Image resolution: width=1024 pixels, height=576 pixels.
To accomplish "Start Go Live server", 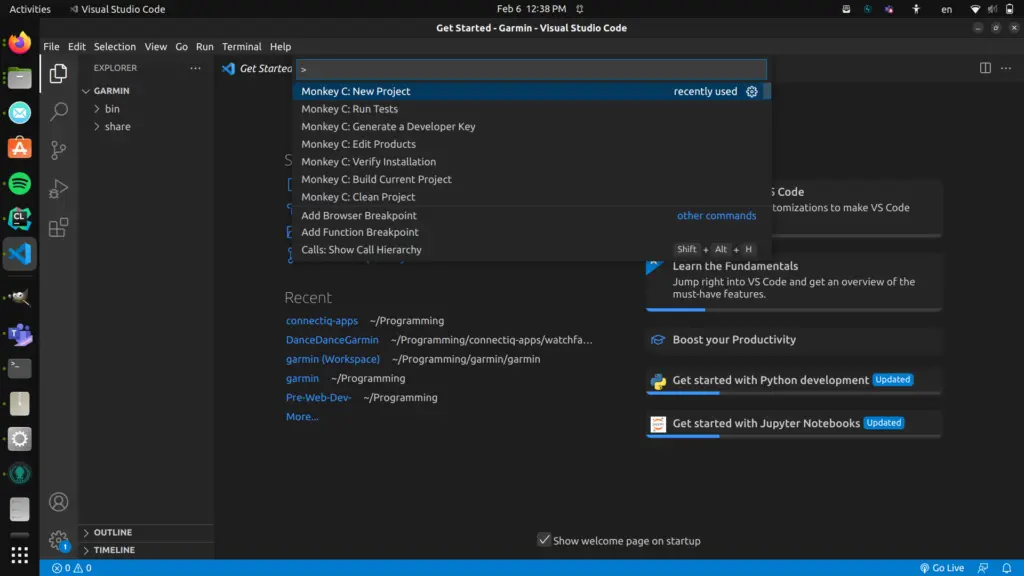I will point(942,568).
